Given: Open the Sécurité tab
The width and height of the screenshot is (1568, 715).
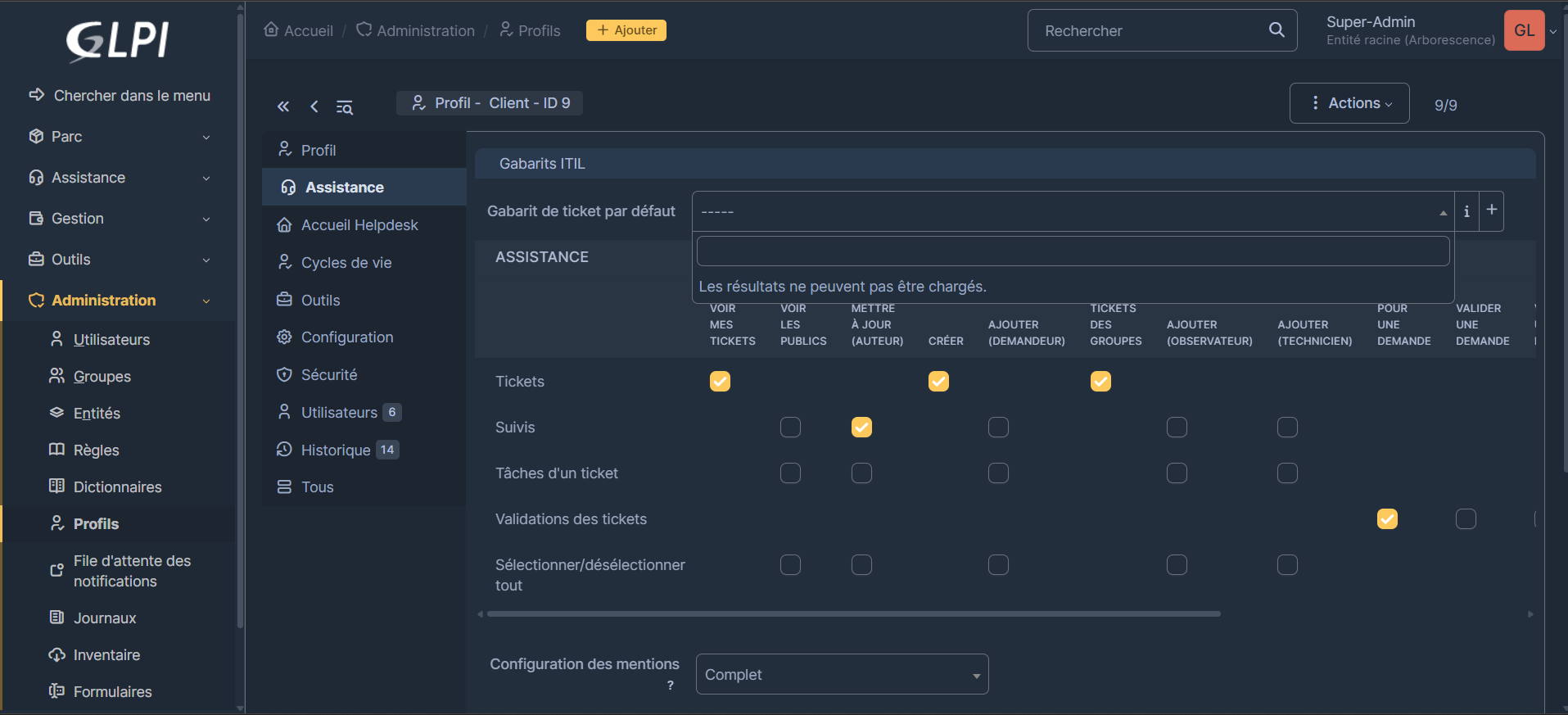Looking at the screenshot, I should coord(329,375).
